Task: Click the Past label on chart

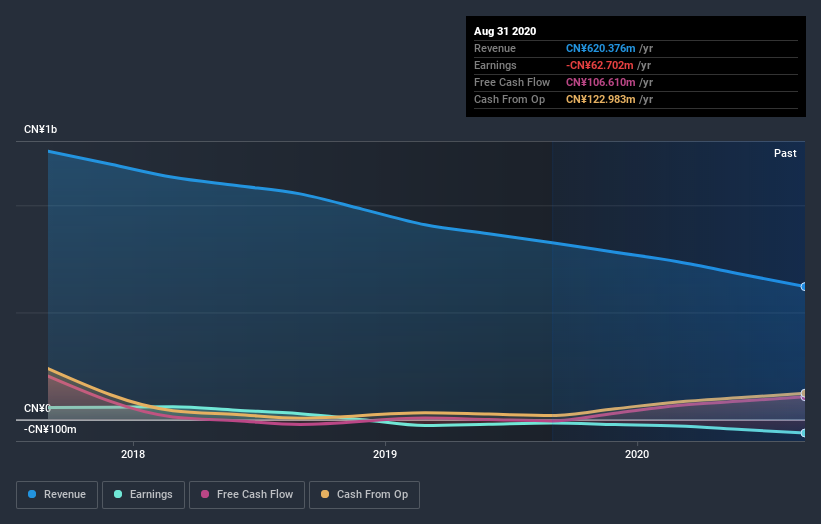Action: [x=785, y=153]
